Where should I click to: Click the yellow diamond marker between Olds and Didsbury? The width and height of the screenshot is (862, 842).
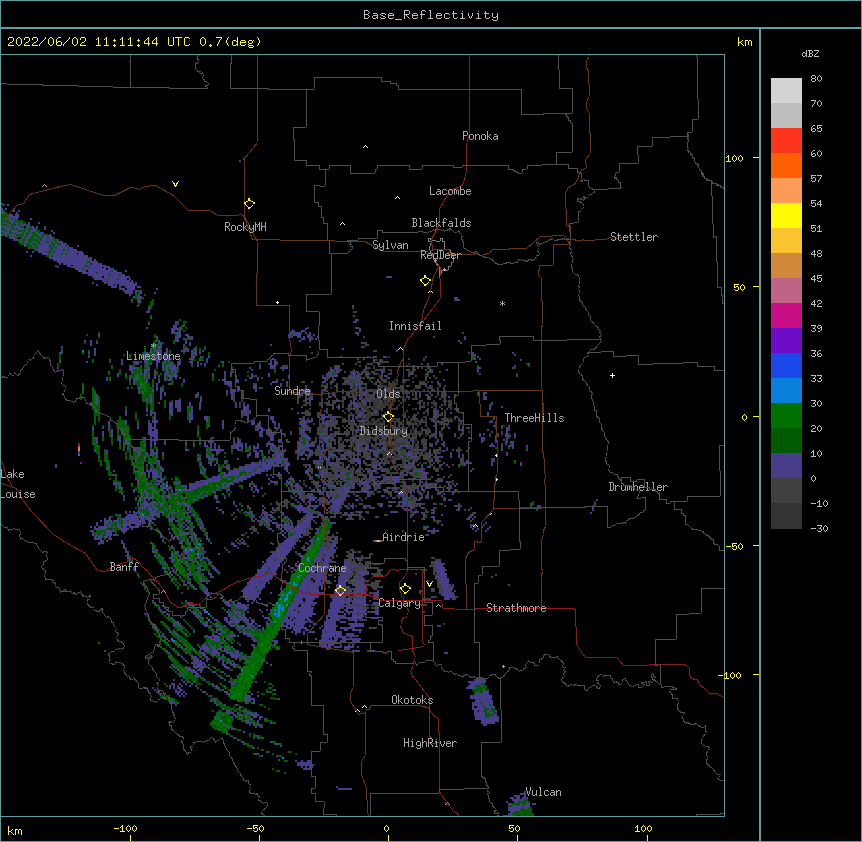[388, 417]
